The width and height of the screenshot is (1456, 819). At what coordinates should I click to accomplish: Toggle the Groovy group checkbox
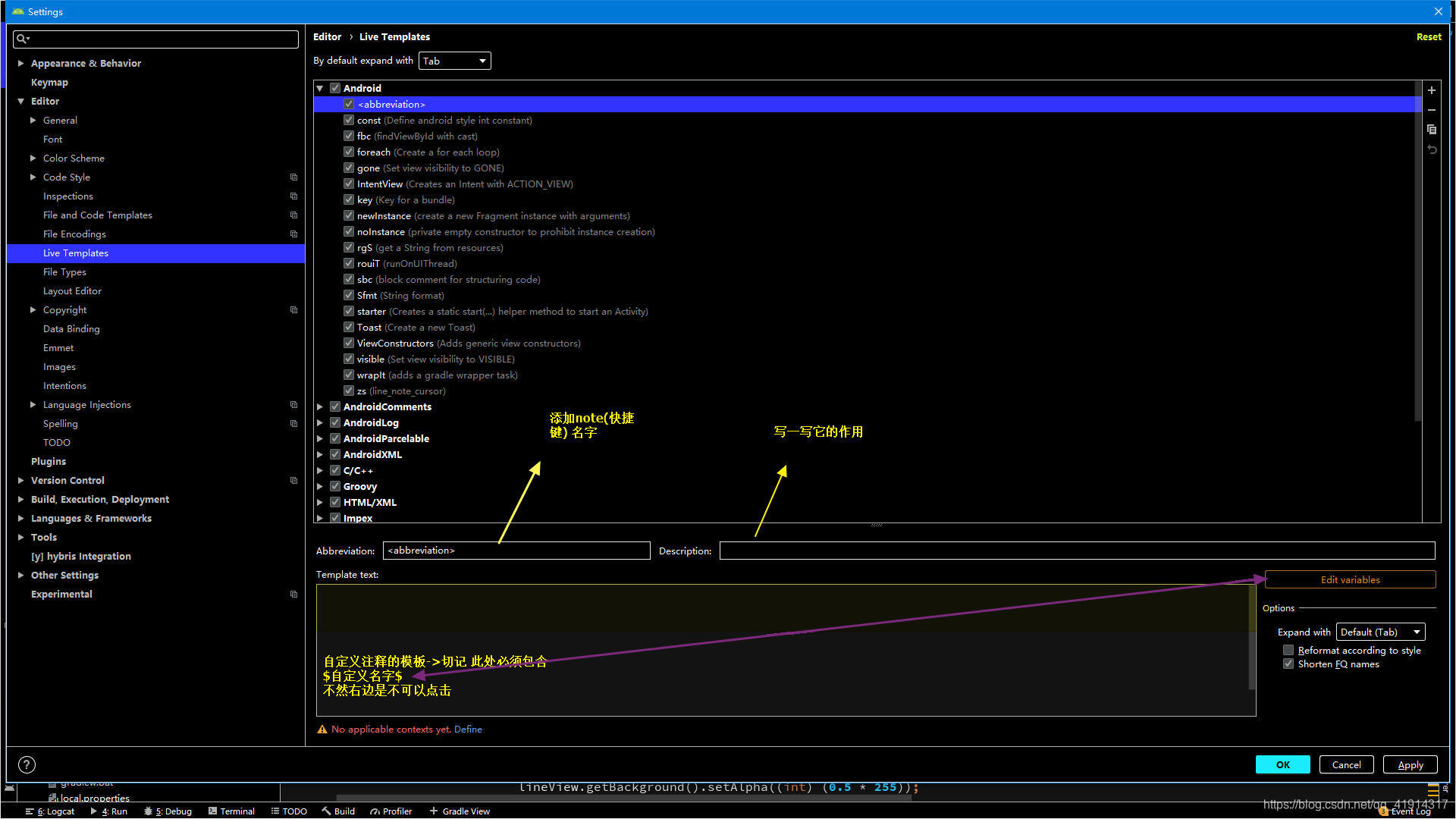335,487
